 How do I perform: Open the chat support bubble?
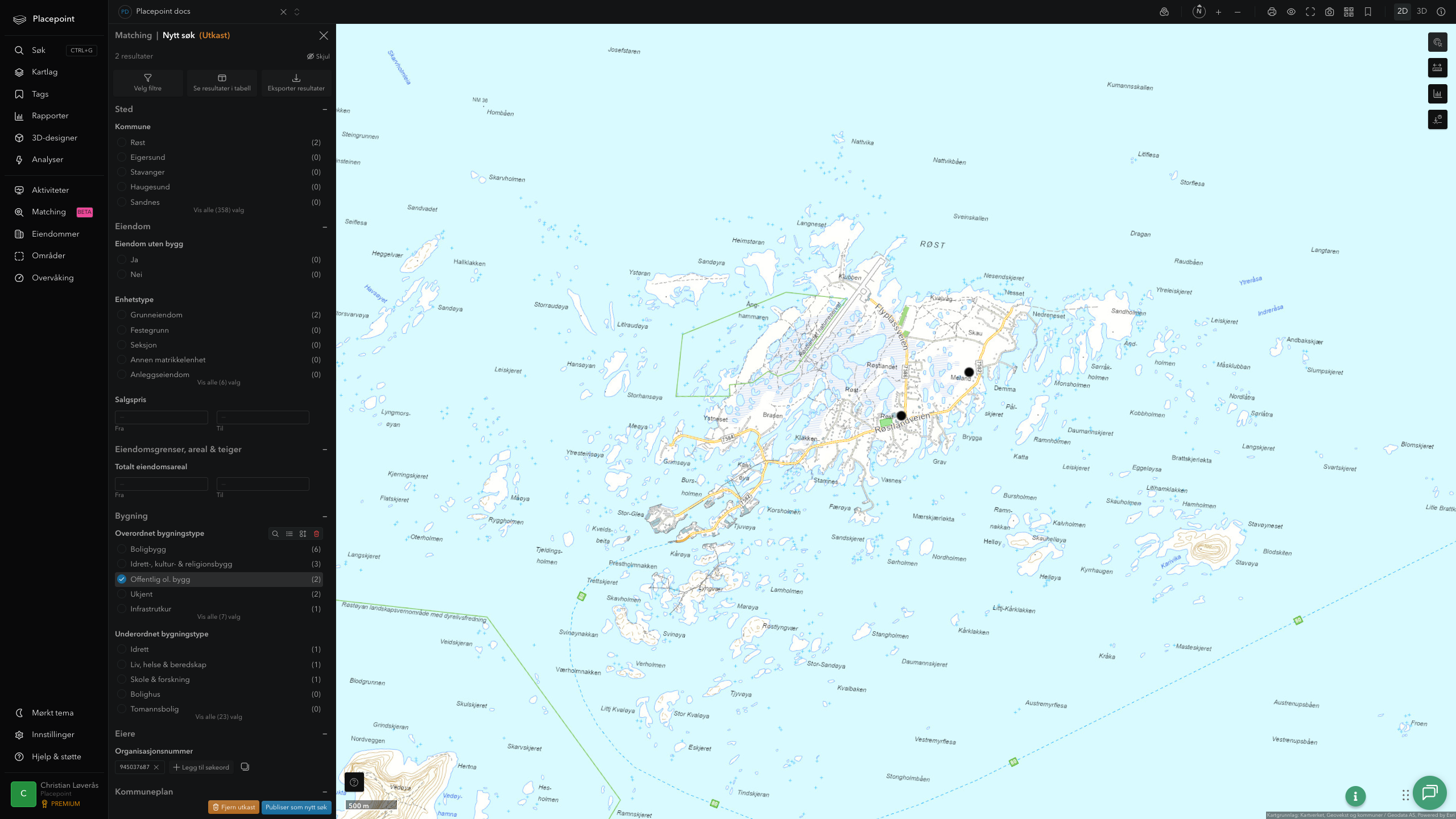pos(1430,792)
